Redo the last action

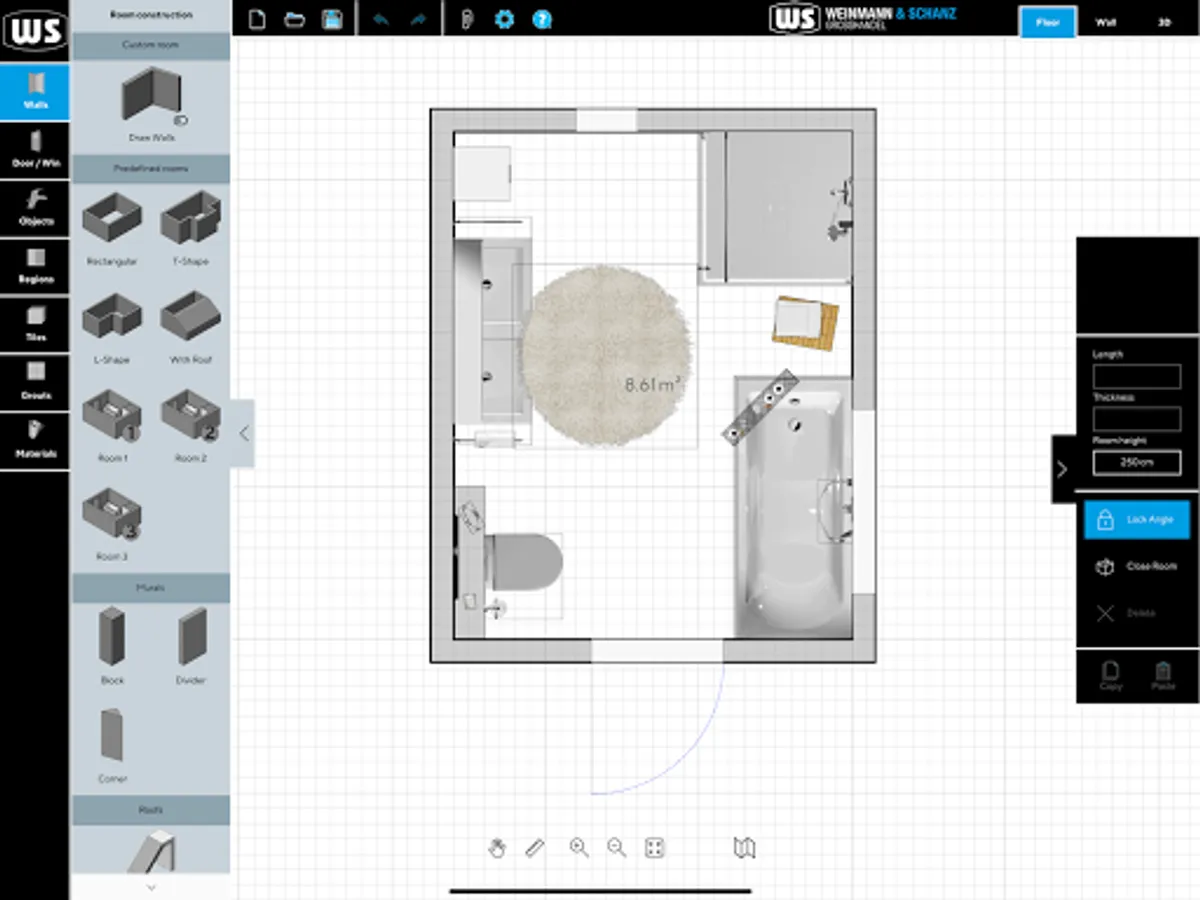coord(418,19)
